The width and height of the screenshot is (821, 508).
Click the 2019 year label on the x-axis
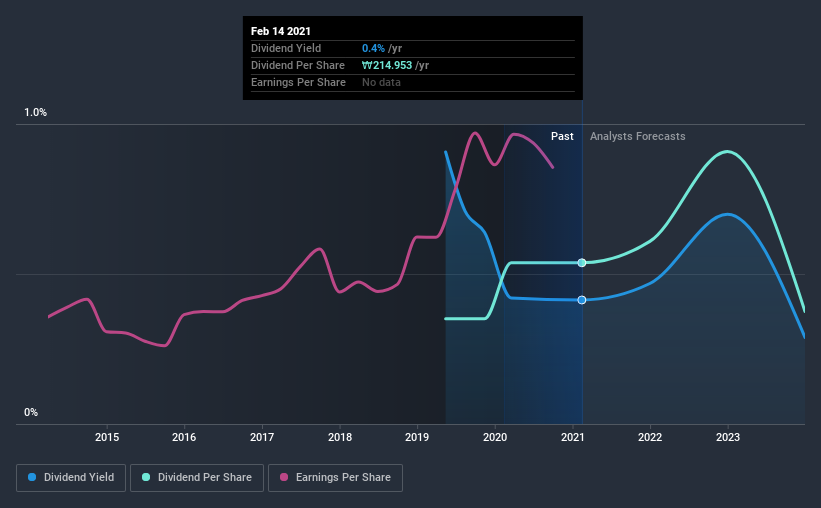pos(418,437)
